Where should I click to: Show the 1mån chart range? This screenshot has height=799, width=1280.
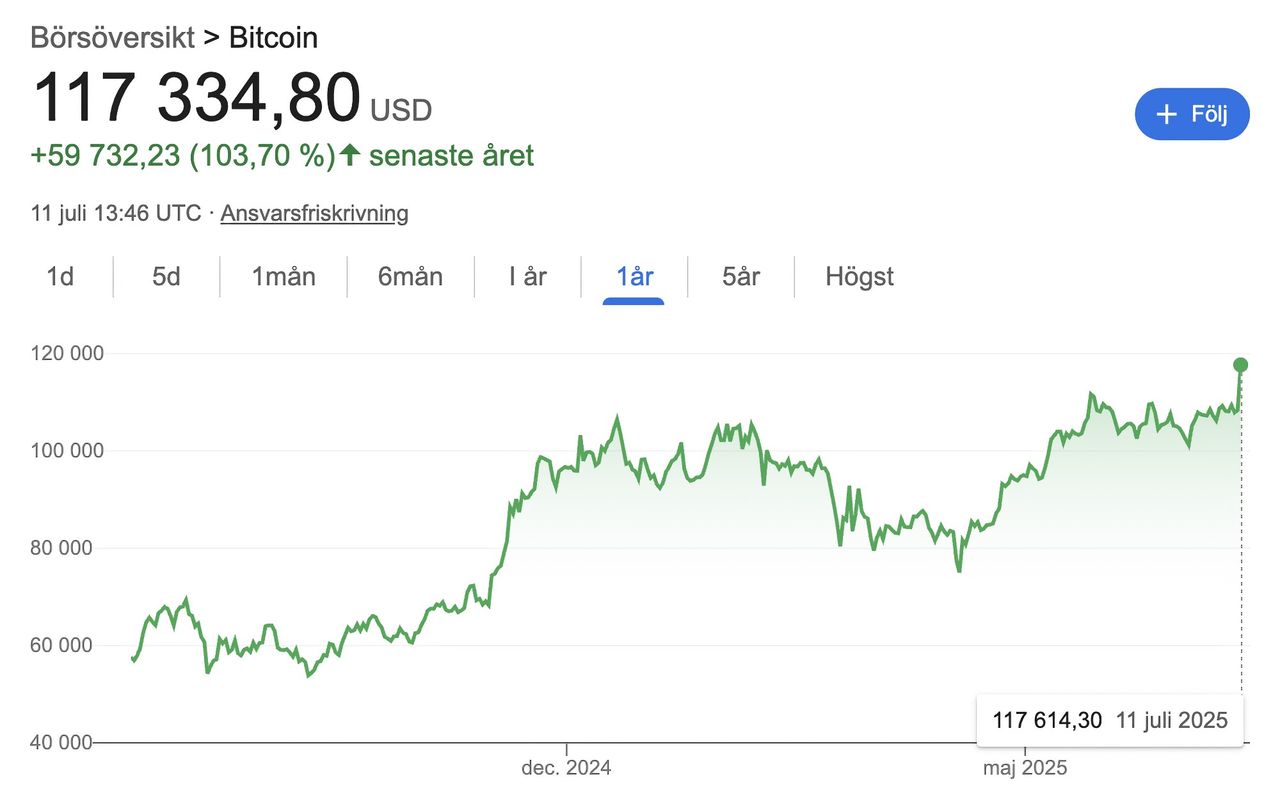[283, 277]
